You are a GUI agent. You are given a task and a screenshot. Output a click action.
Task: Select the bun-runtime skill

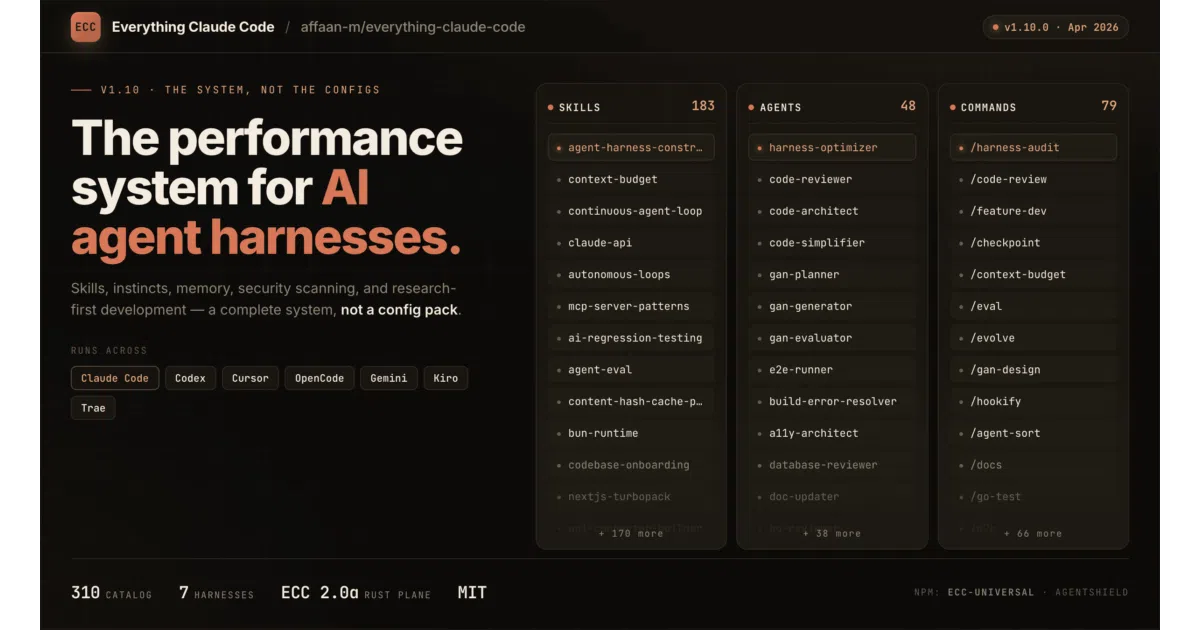[631, 433]
